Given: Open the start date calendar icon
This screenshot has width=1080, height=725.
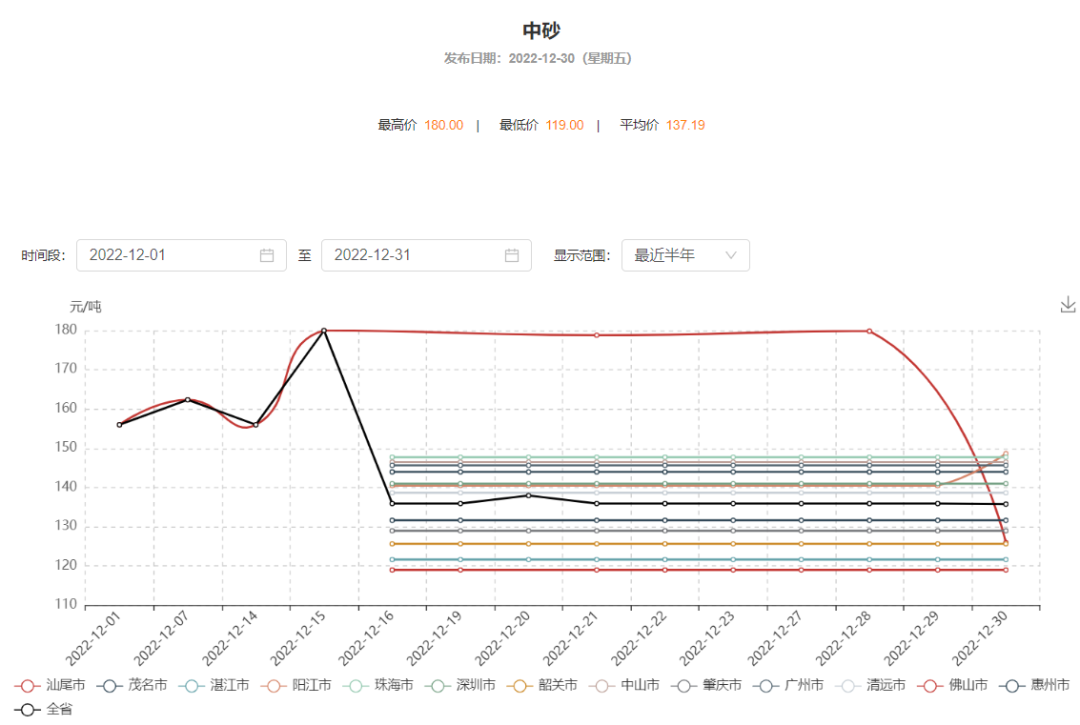Looking at the screenshot, I should [x=267, y=255].
